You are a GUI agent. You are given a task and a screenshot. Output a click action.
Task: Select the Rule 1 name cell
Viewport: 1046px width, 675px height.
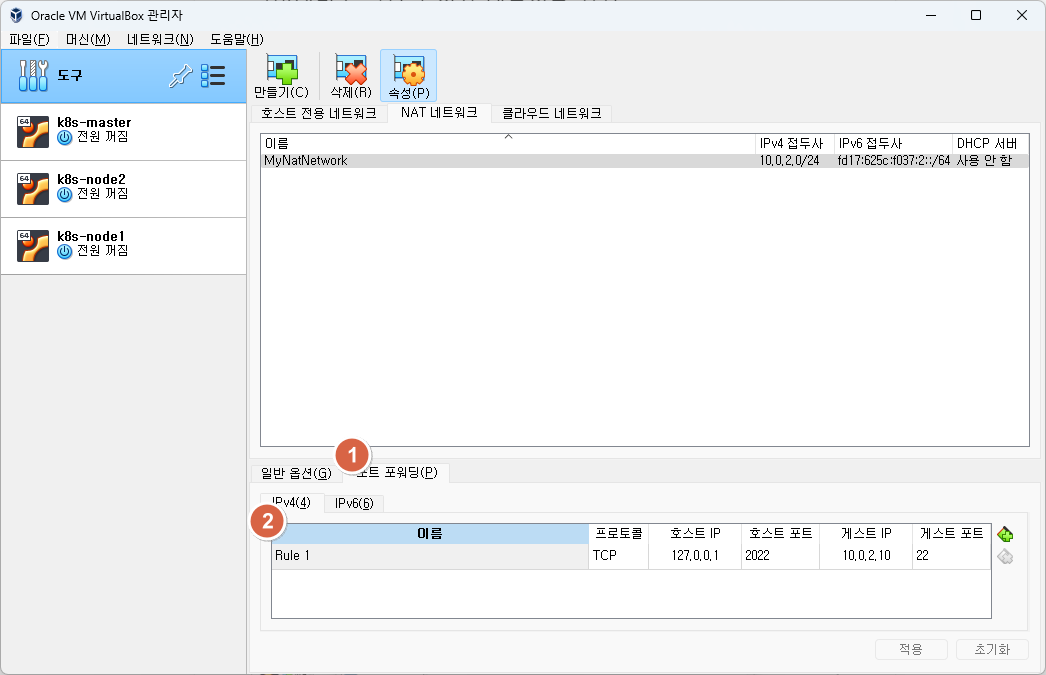tap(430, 556)
